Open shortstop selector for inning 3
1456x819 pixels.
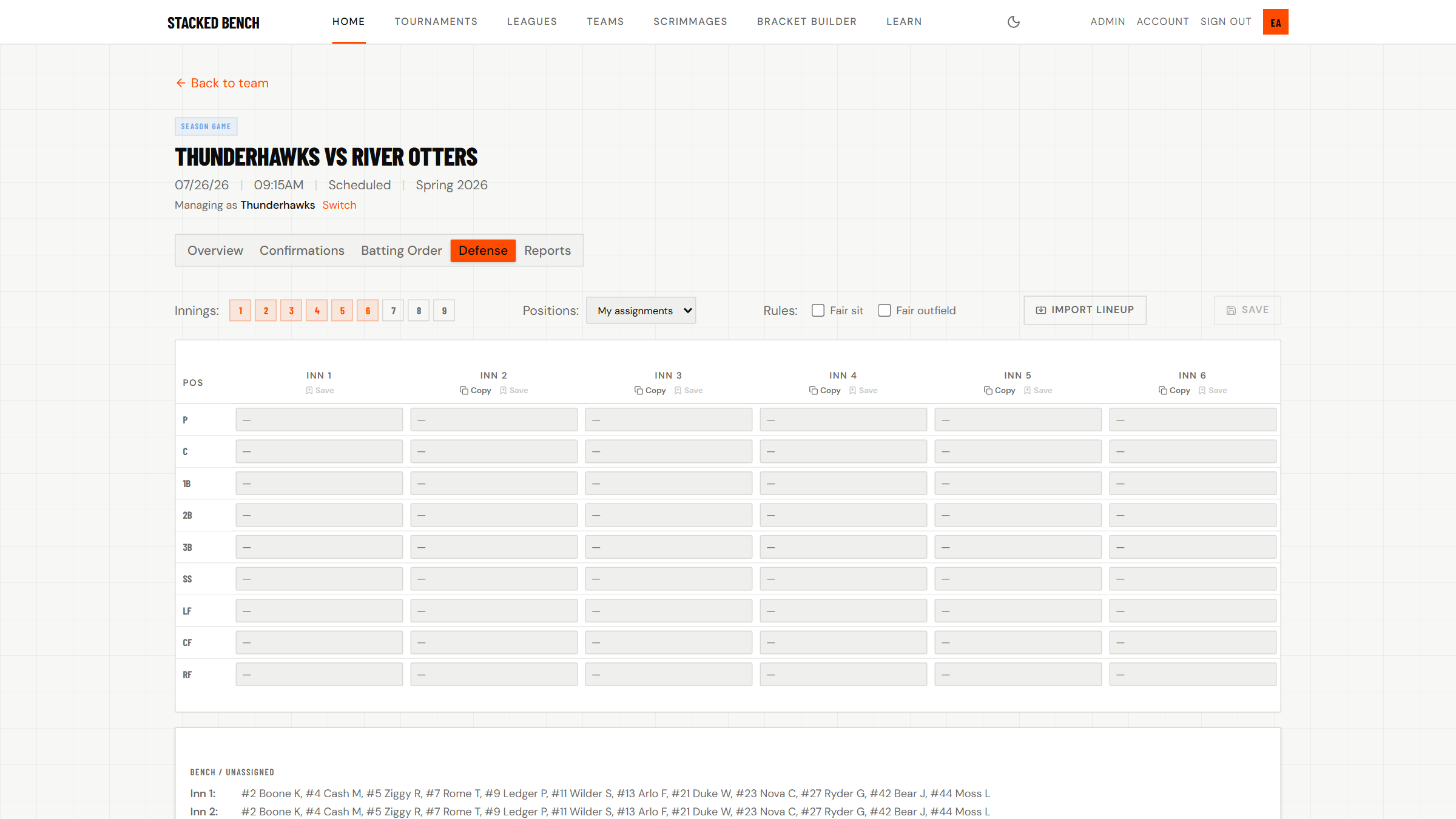[x=669, y=579]
